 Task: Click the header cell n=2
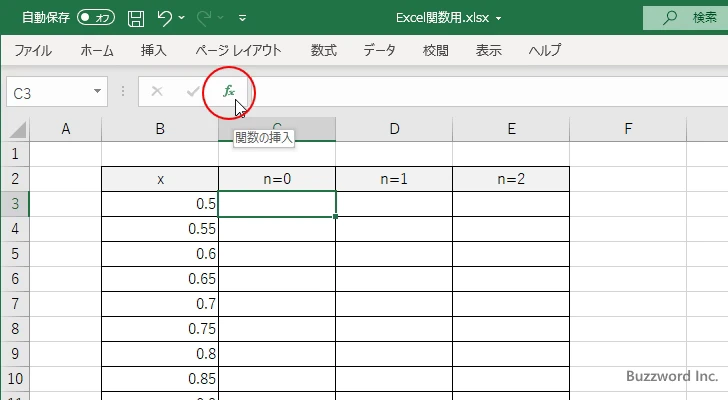tap(511, 179)
